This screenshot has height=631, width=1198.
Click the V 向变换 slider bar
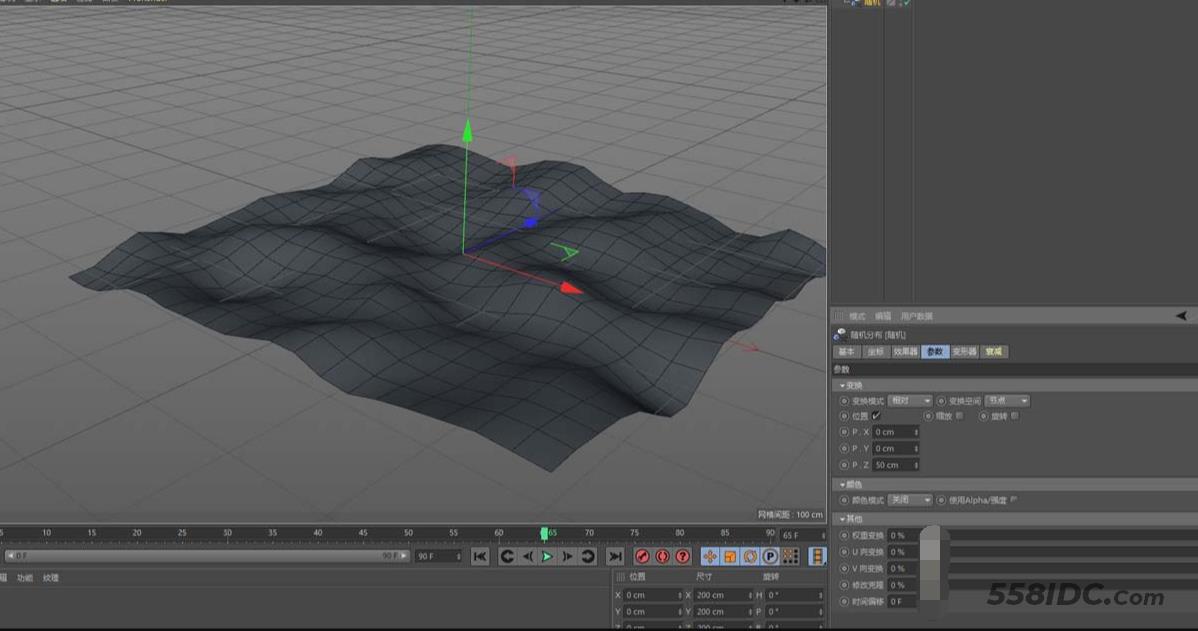click(x=1073, y=569)
